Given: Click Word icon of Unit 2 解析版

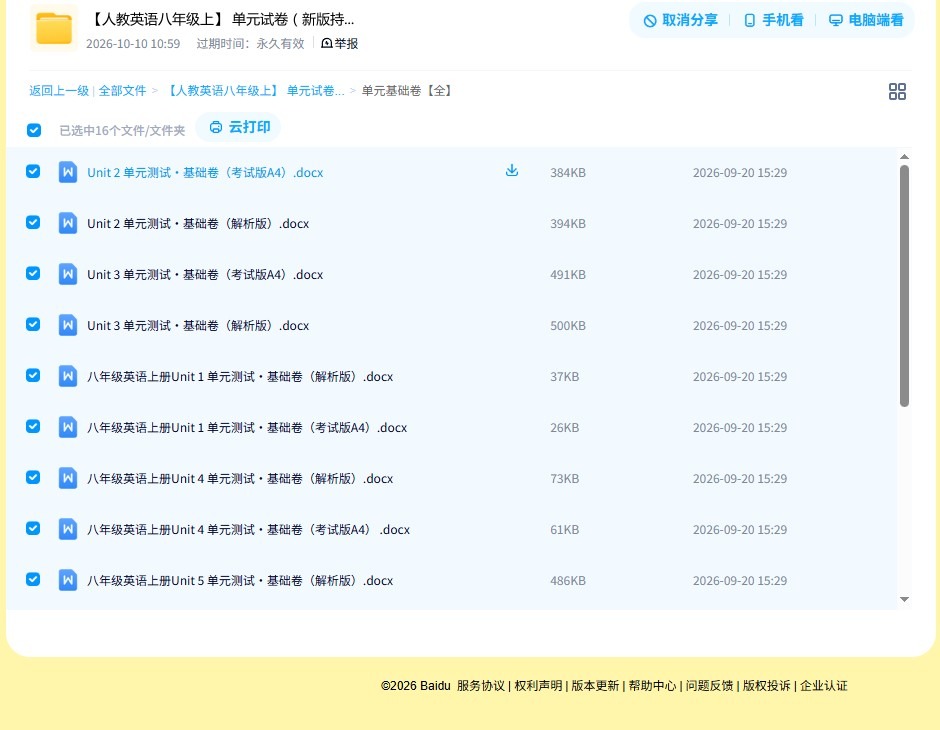Looking at the screenshot, I should pos(68,224).
